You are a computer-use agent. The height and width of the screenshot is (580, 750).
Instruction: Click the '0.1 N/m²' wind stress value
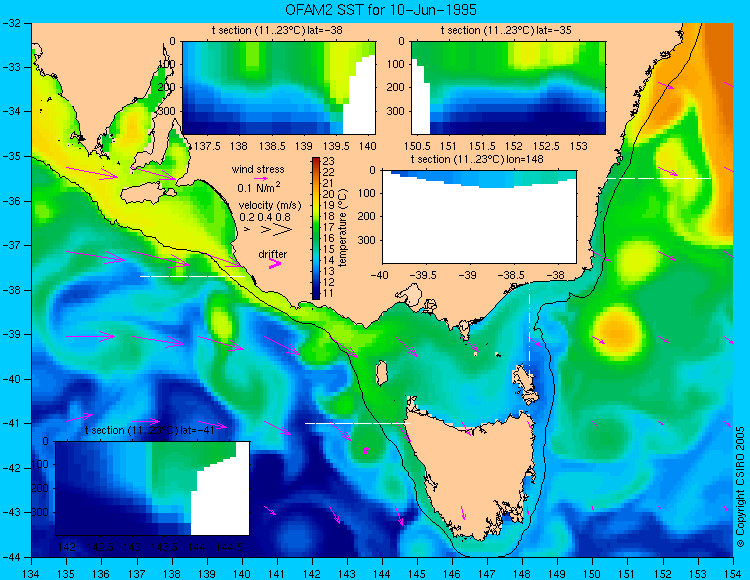click(x=259, y=187)
